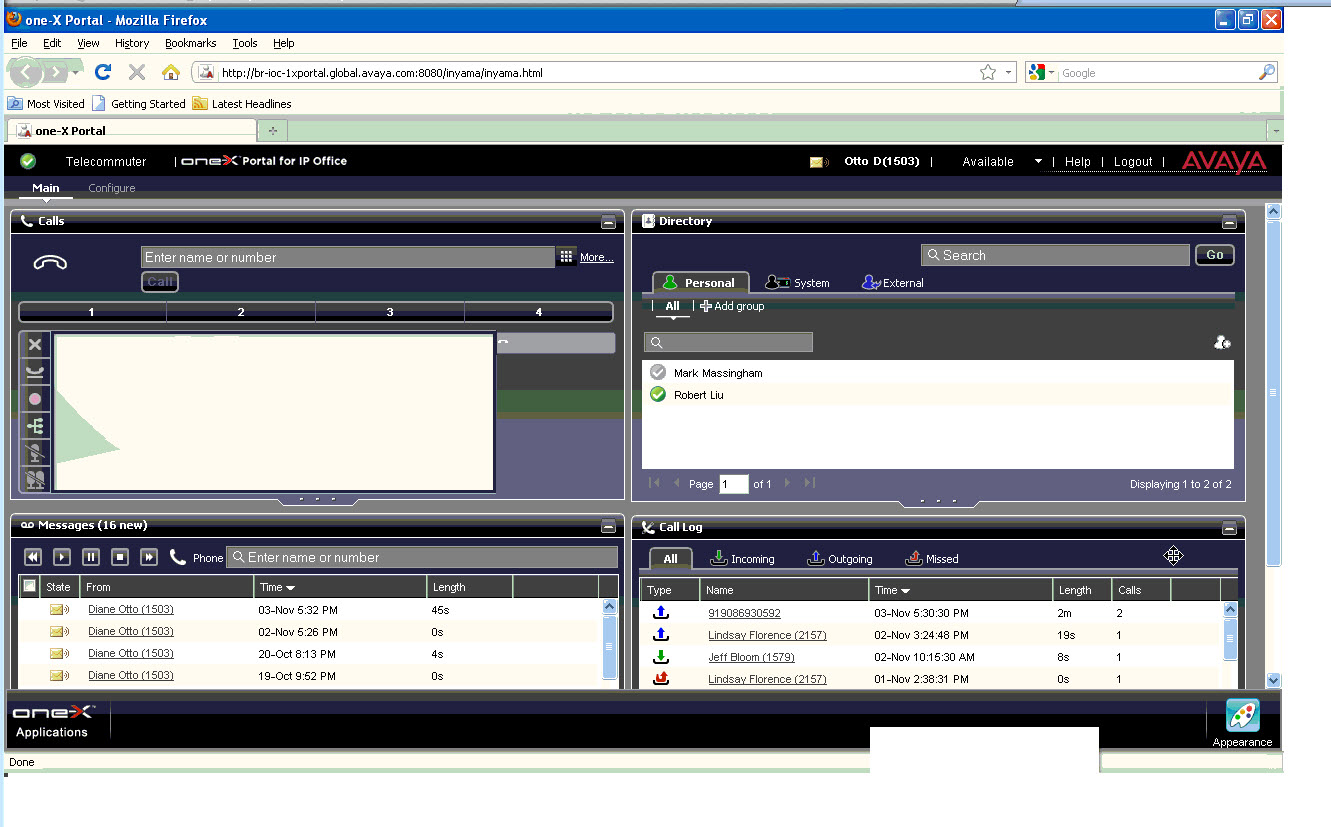Click the add contact icon in Directory
Viewport: 1331px width, 827px height.
[1221, 343]
